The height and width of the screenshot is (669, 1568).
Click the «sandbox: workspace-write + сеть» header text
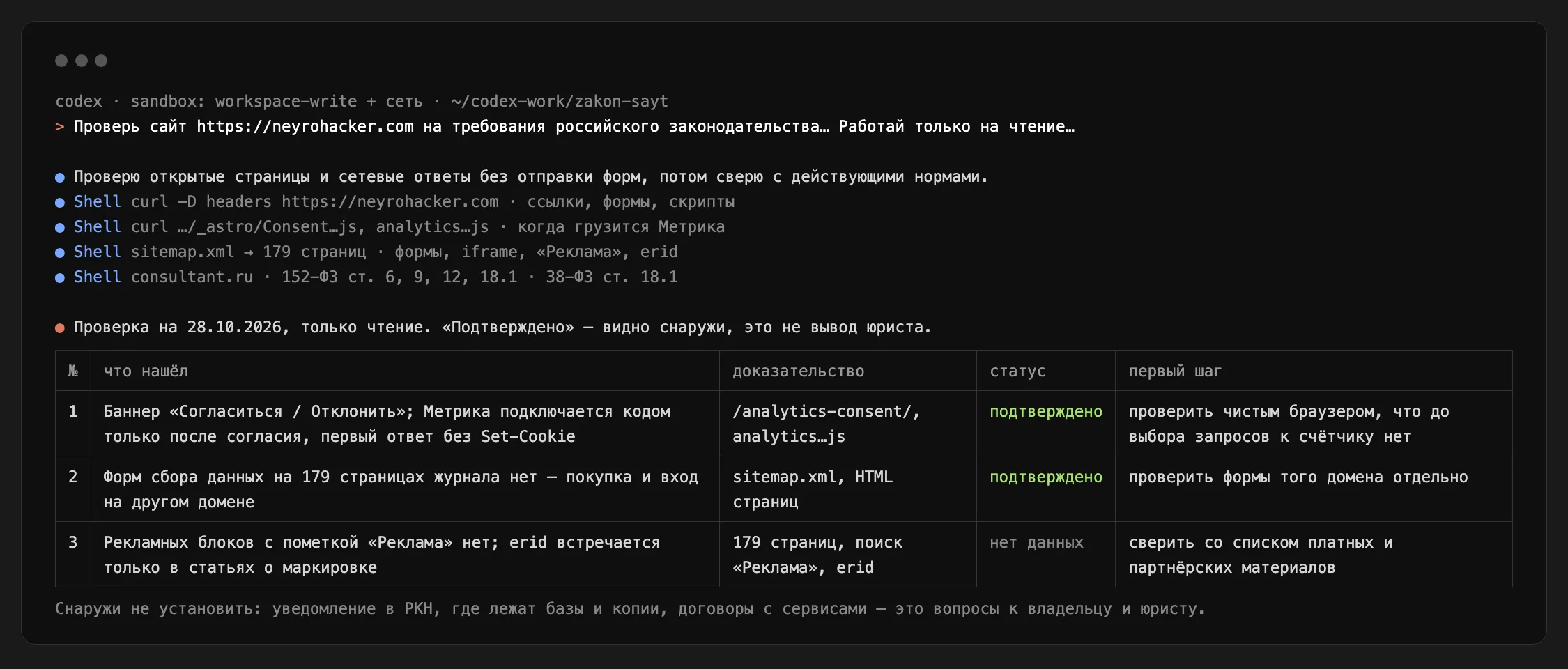tap(277, 102)
